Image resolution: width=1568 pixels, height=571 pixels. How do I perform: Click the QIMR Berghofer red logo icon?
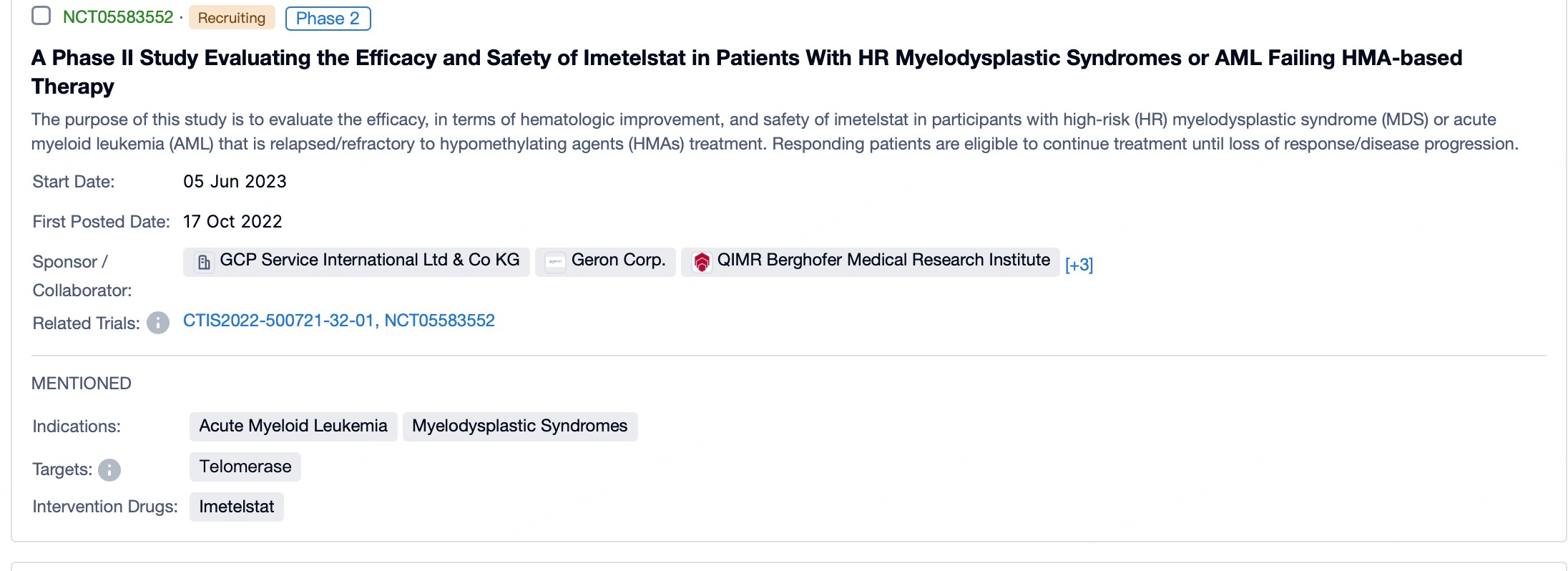pyautogui.click(x=702, y=263)
